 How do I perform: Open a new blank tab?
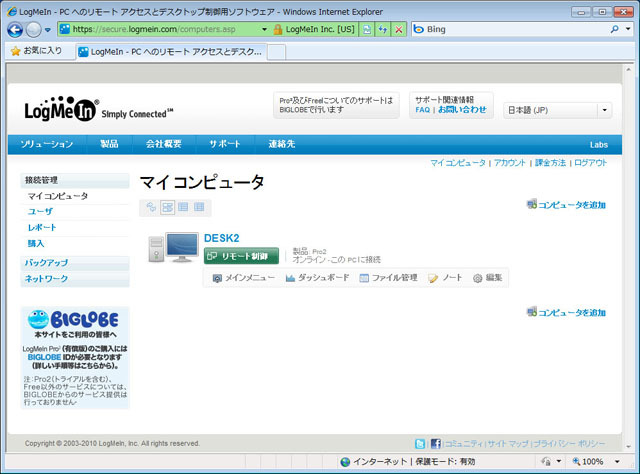276,52
